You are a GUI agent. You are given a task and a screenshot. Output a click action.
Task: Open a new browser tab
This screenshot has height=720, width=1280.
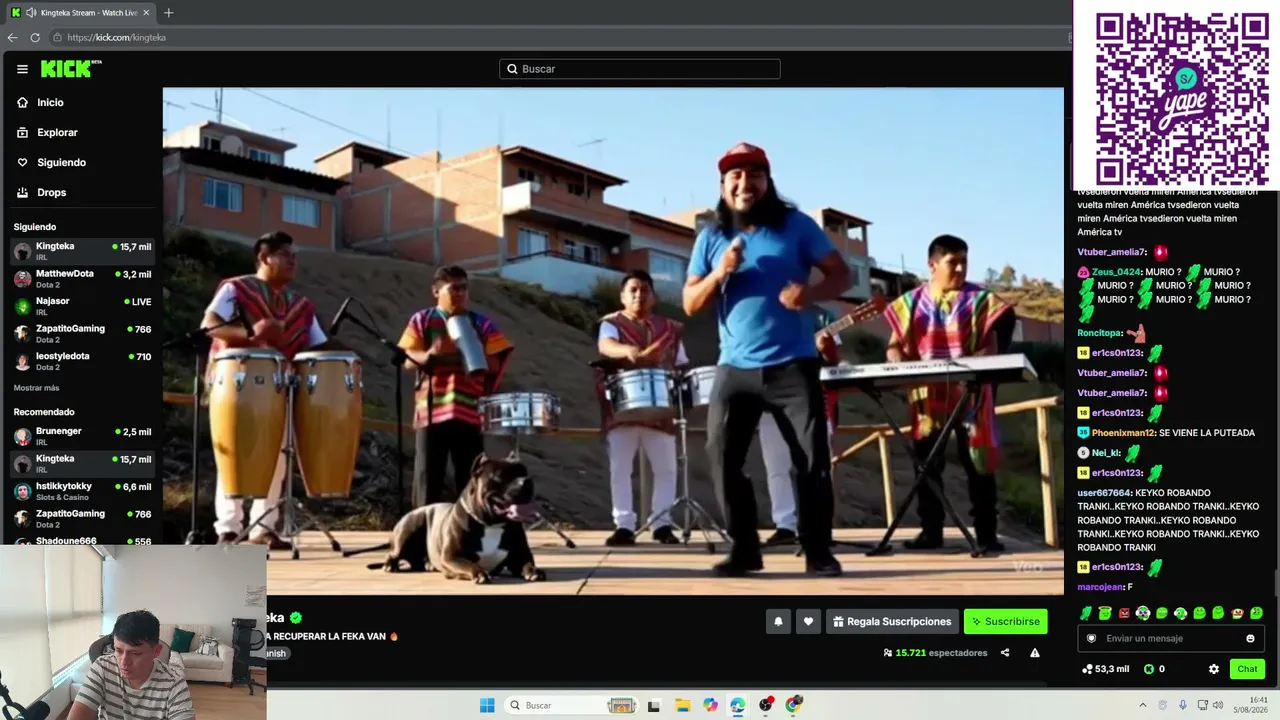pos(168,12)
